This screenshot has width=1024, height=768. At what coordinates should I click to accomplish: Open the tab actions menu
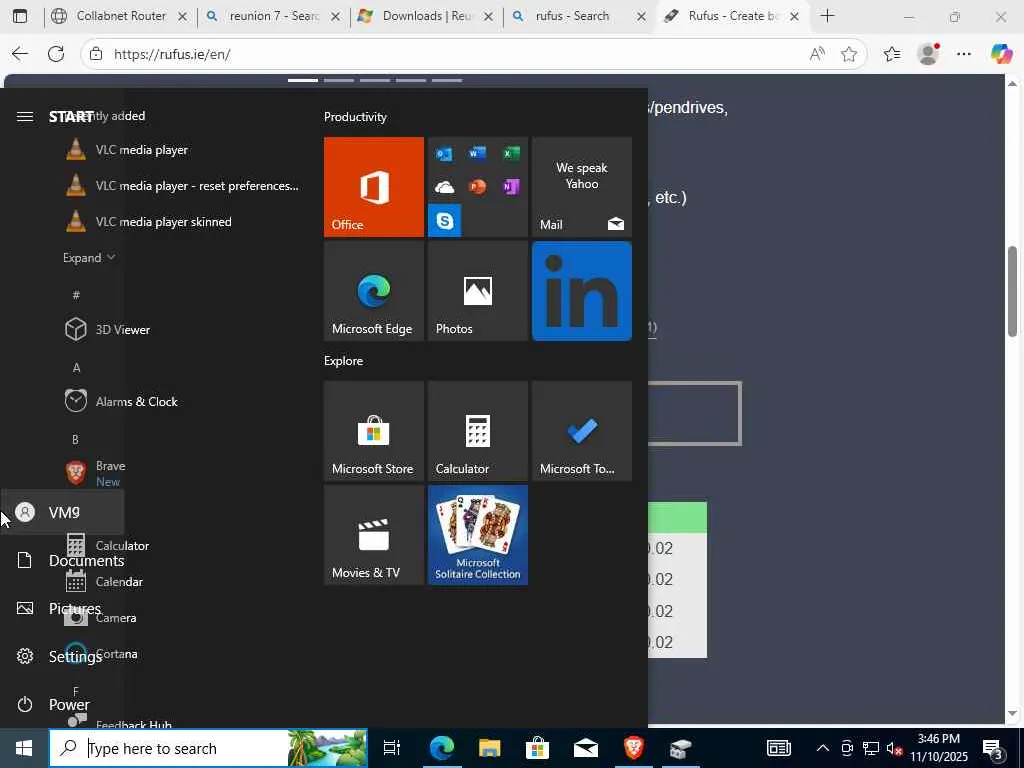[x=20, y=16]
